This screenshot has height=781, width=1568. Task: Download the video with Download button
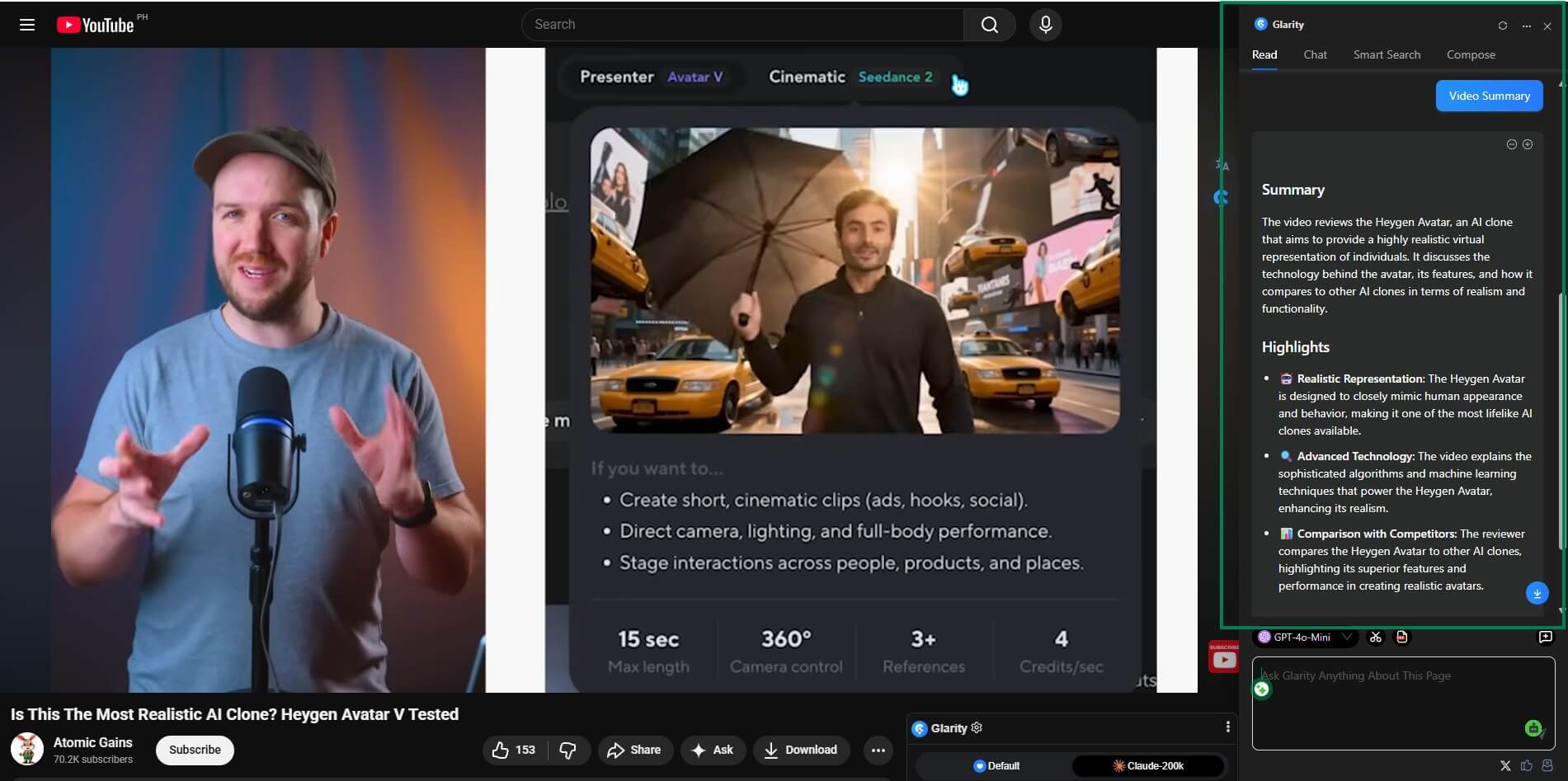pos(801,750)
